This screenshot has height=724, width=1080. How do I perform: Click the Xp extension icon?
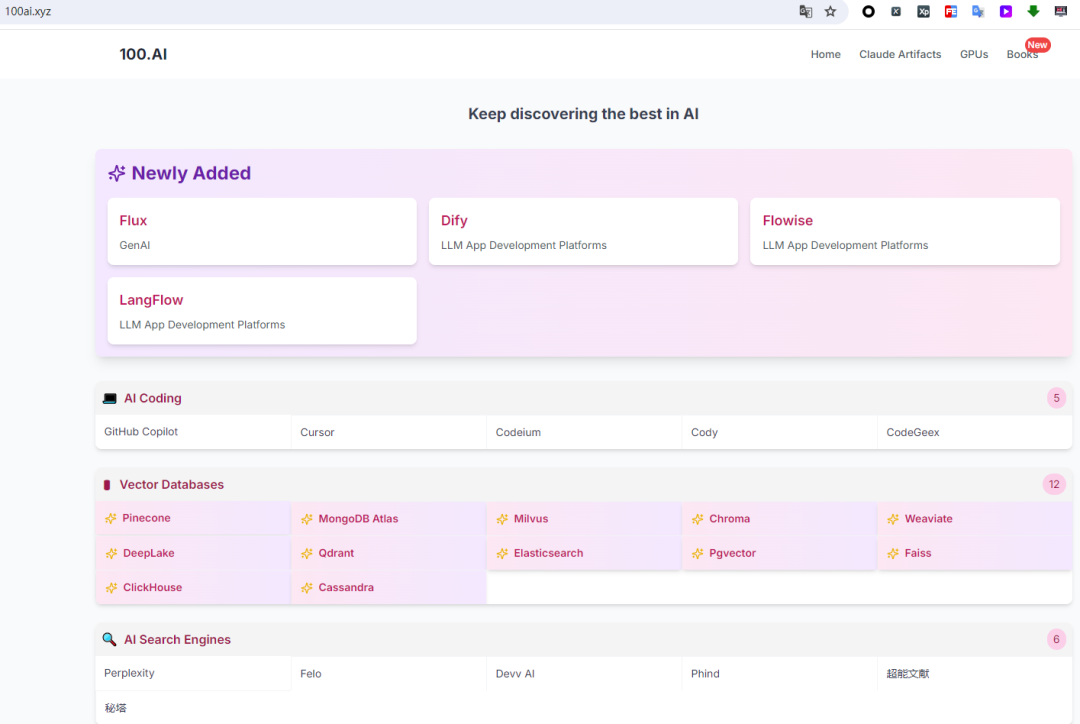point(923,12)
